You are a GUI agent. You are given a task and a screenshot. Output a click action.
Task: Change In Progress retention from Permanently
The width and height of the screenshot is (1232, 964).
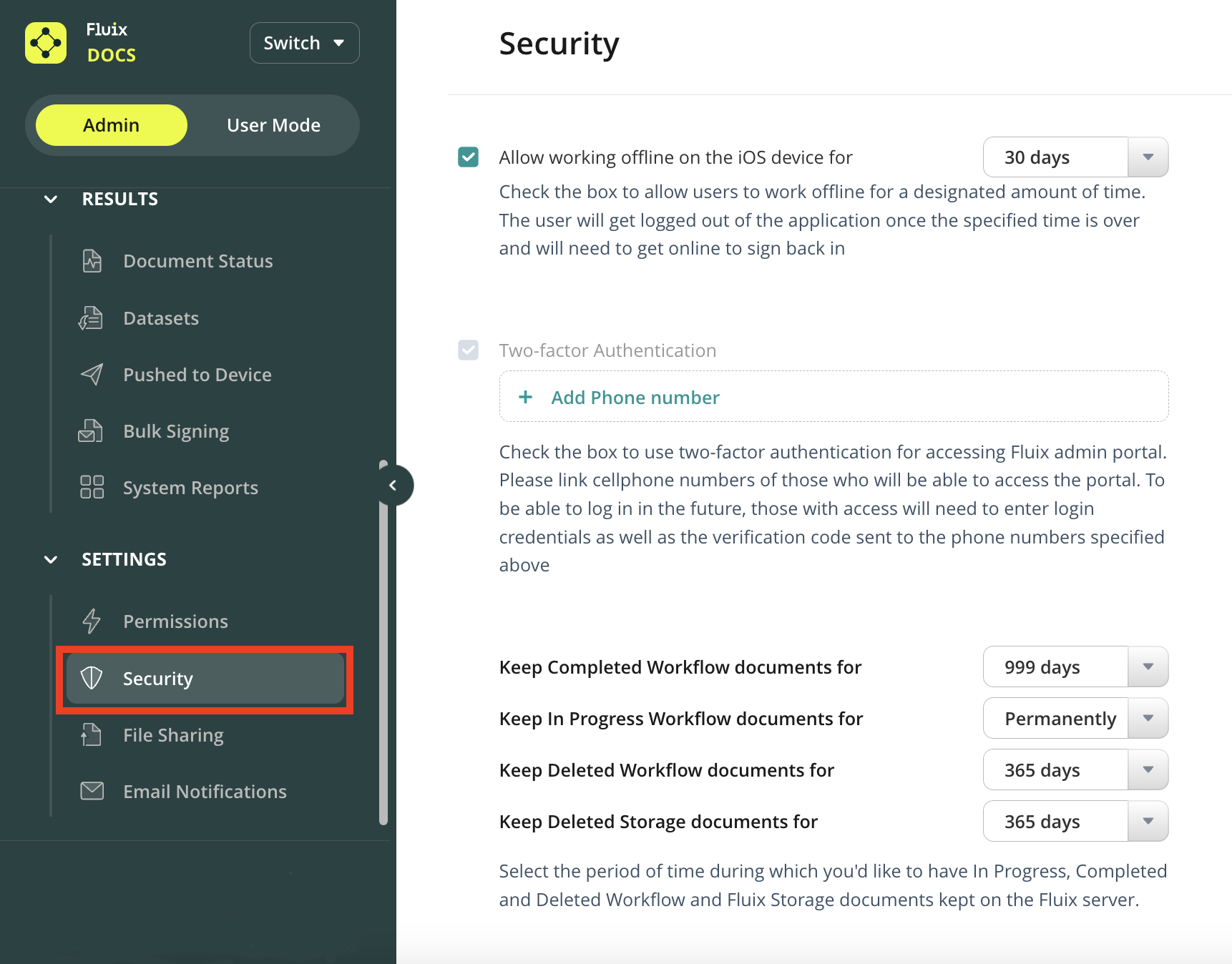click(1075, 719)
